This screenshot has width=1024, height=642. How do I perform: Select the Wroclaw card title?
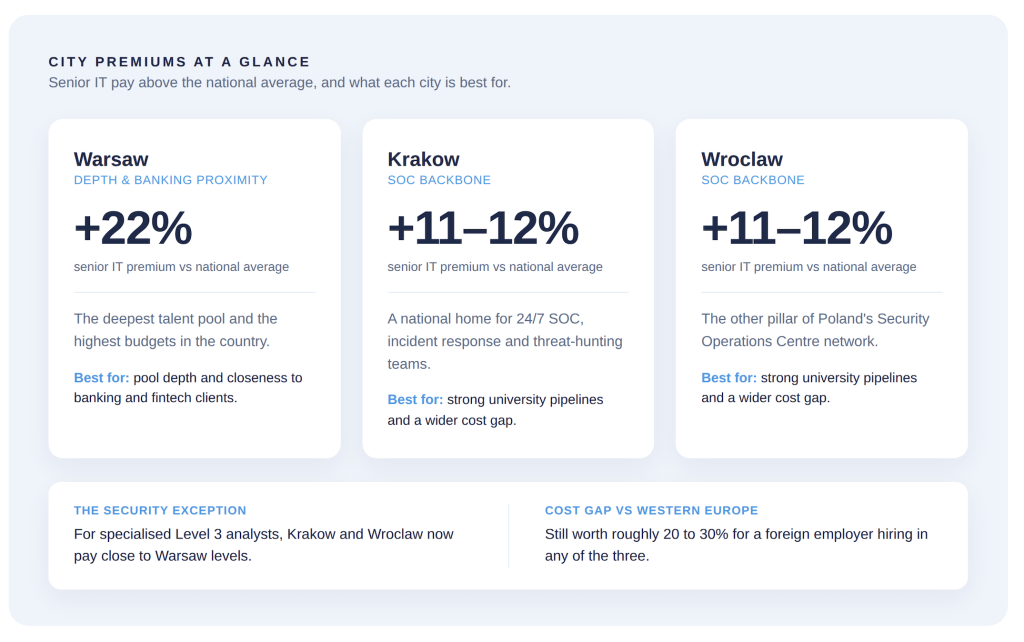pos(742,159)
